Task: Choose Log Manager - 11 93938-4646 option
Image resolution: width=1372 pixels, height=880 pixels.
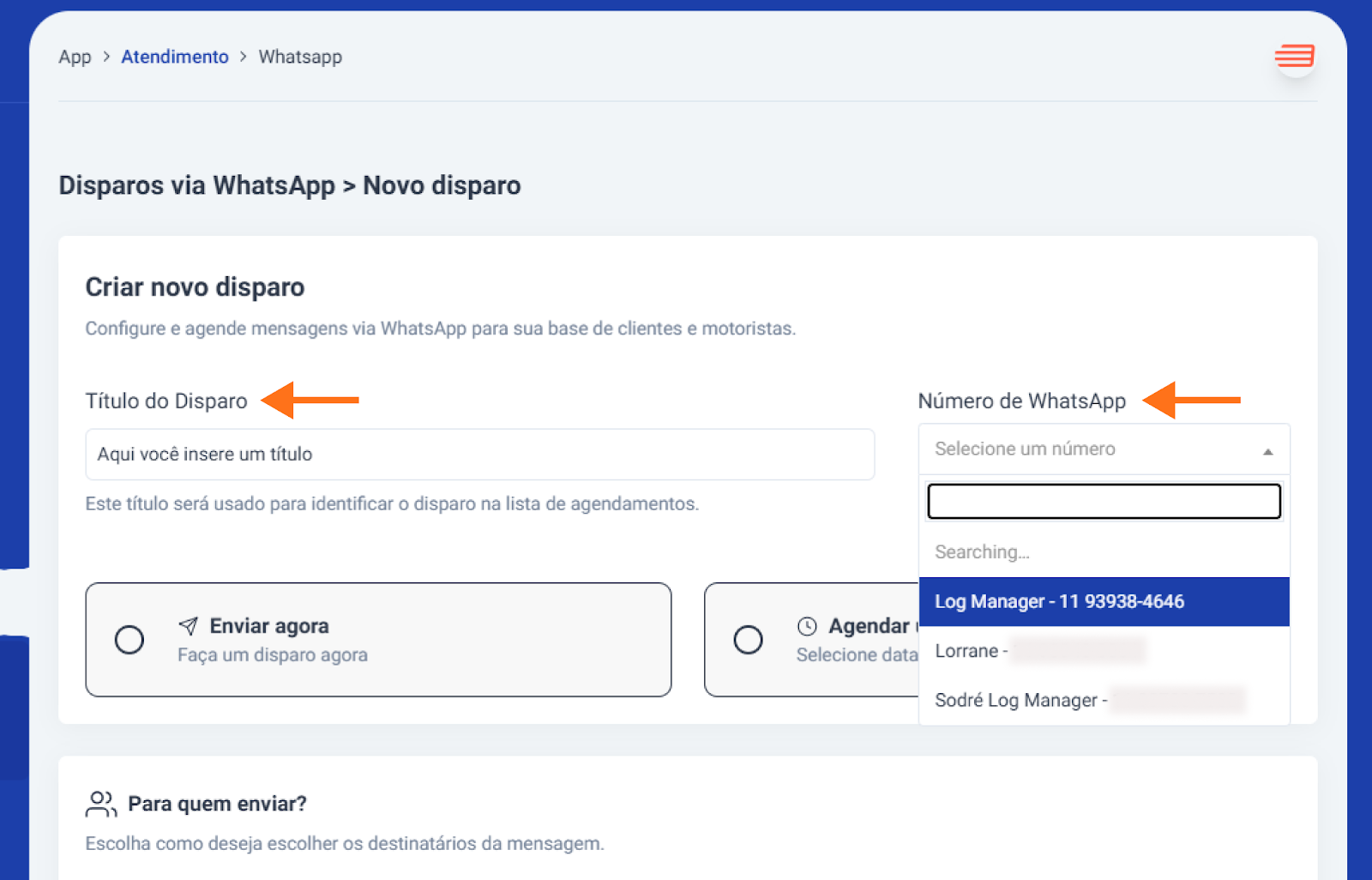Action: click(x=1104, y=602)
